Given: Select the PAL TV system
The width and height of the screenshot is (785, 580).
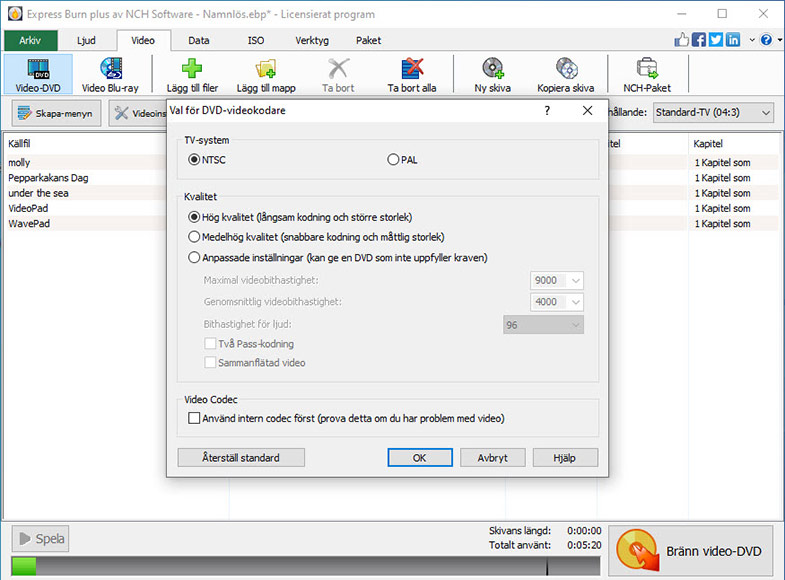Looking at the screenshot, I should point(393,160).
